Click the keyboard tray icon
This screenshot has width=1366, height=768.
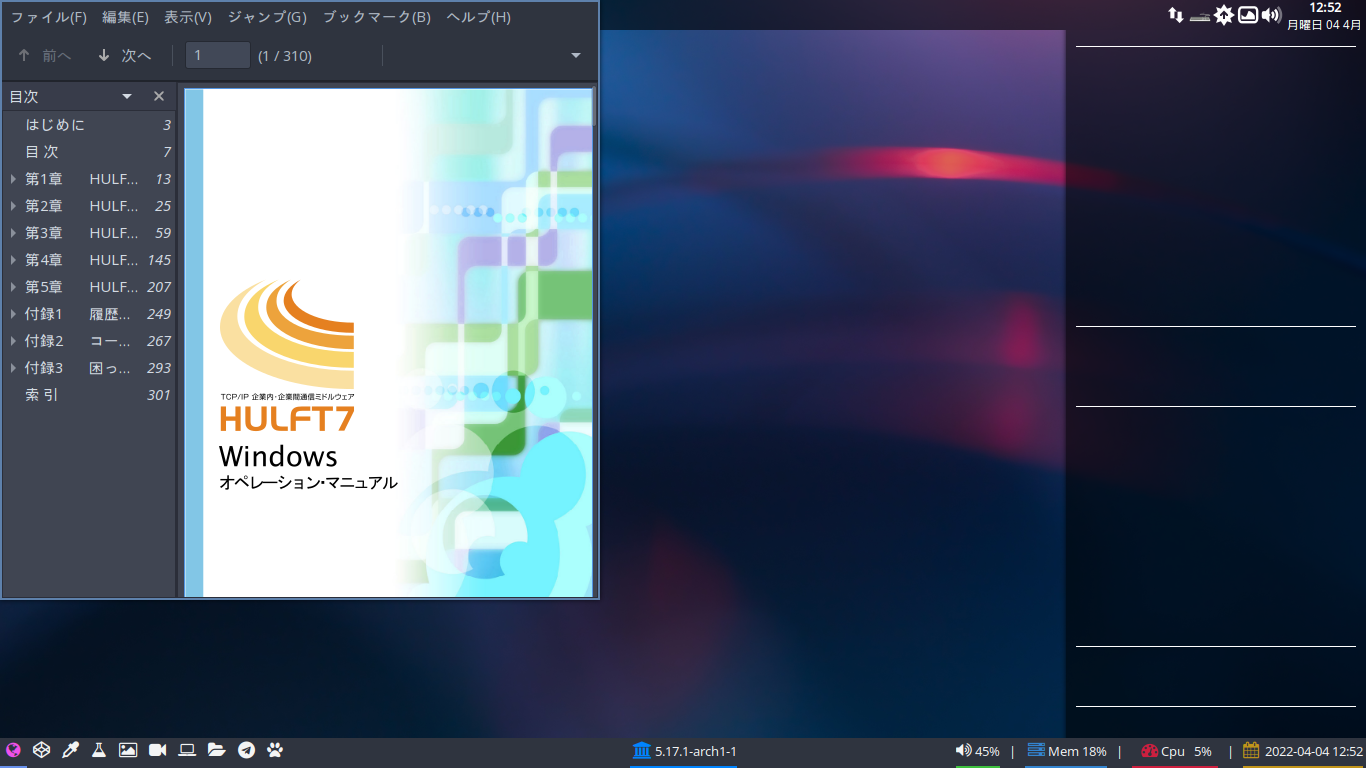click(1200, 16)
